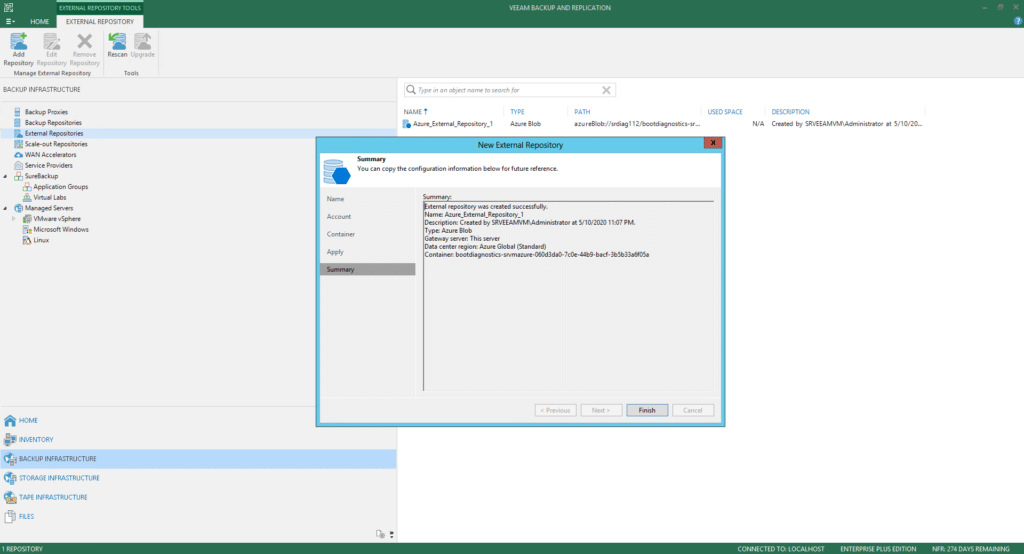1024x554 pixels.
Task: Select the Summary wizard step
Action: point(367,269)
